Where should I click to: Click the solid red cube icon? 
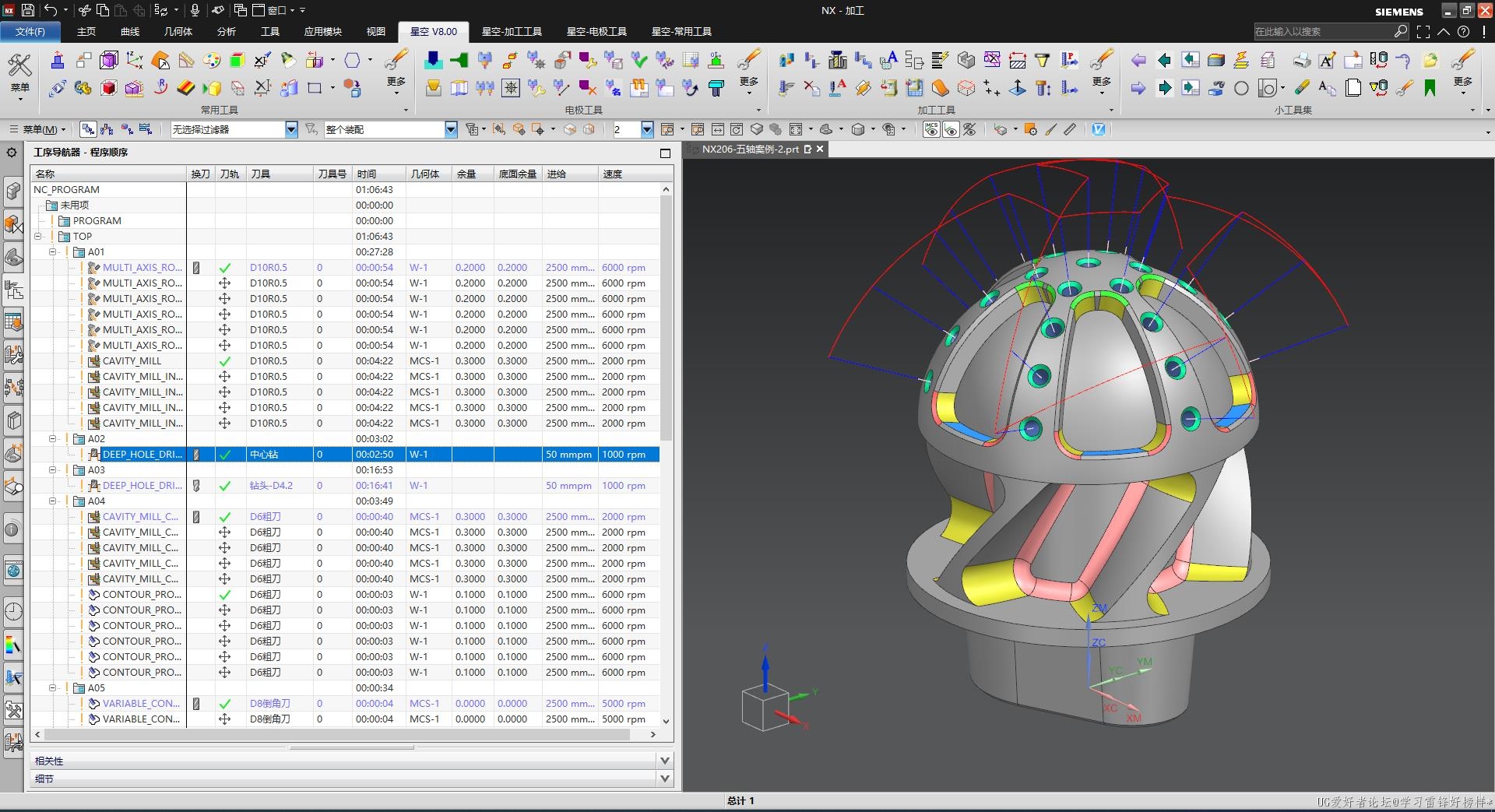point(108,88)
